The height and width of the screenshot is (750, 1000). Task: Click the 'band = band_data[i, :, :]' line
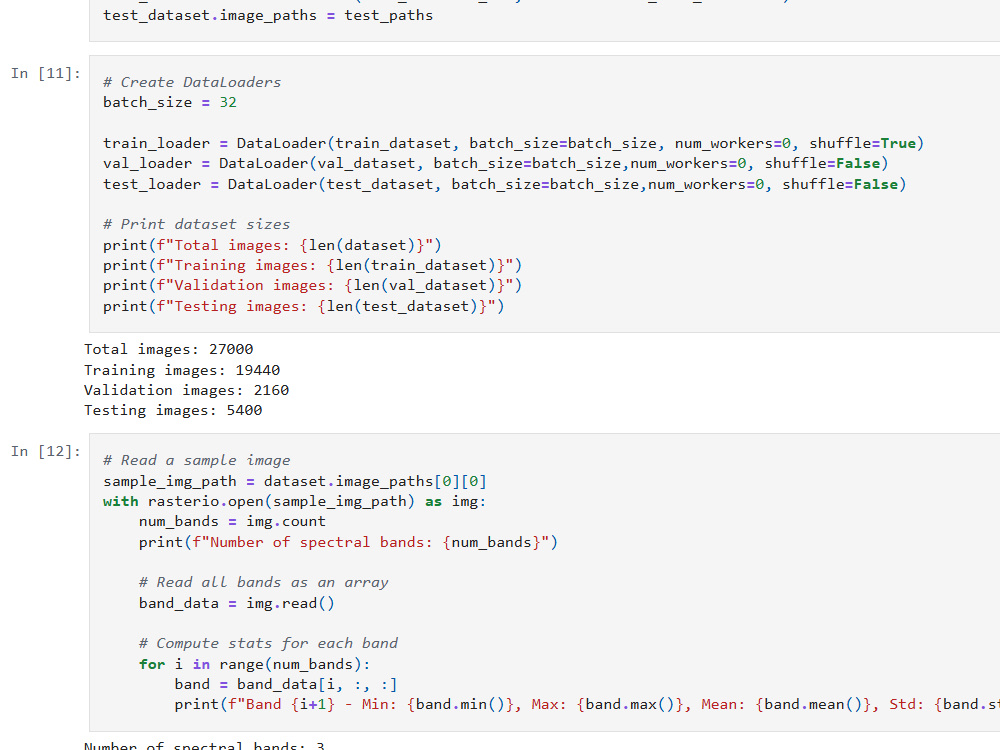click(286, 685)
